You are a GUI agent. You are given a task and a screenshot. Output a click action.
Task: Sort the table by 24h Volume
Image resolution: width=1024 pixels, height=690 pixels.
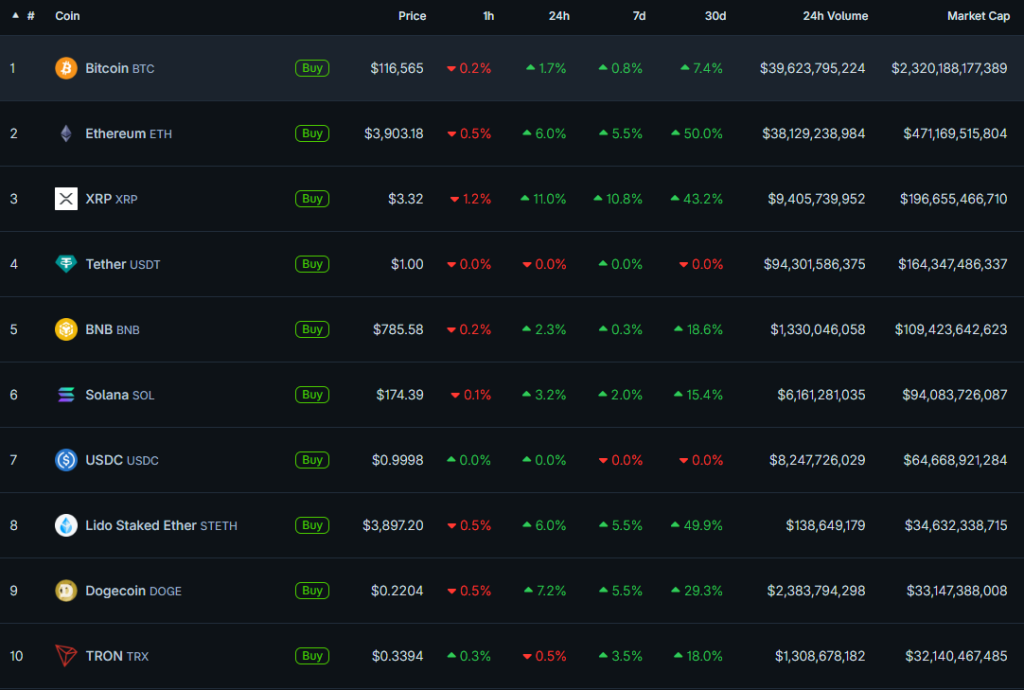(835, 16)
